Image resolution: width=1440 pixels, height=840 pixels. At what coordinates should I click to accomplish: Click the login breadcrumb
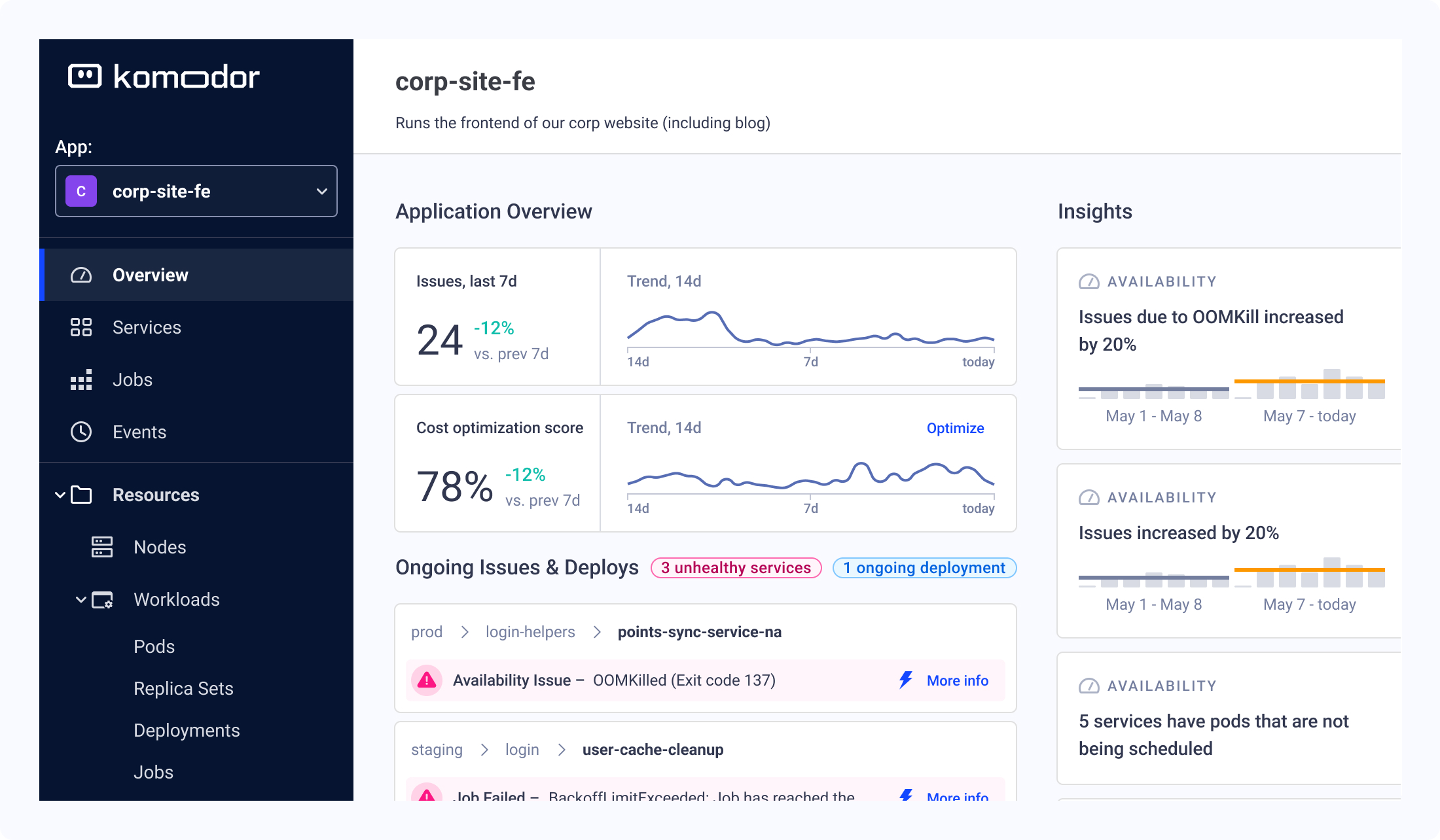click(x=522, y=750)
